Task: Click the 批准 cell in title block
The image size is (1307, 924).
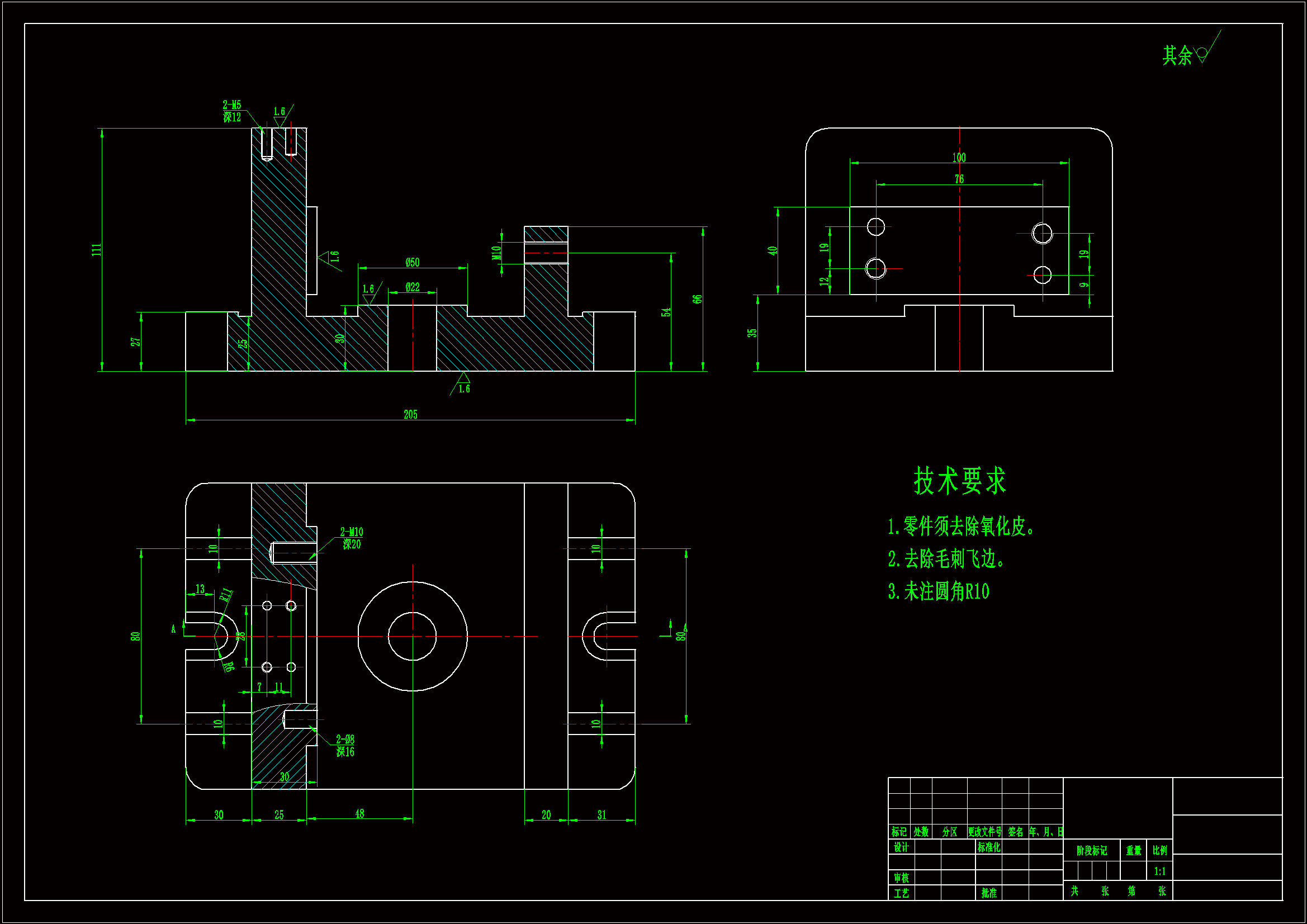Action: pyautogui.click(x=989, y=893)
